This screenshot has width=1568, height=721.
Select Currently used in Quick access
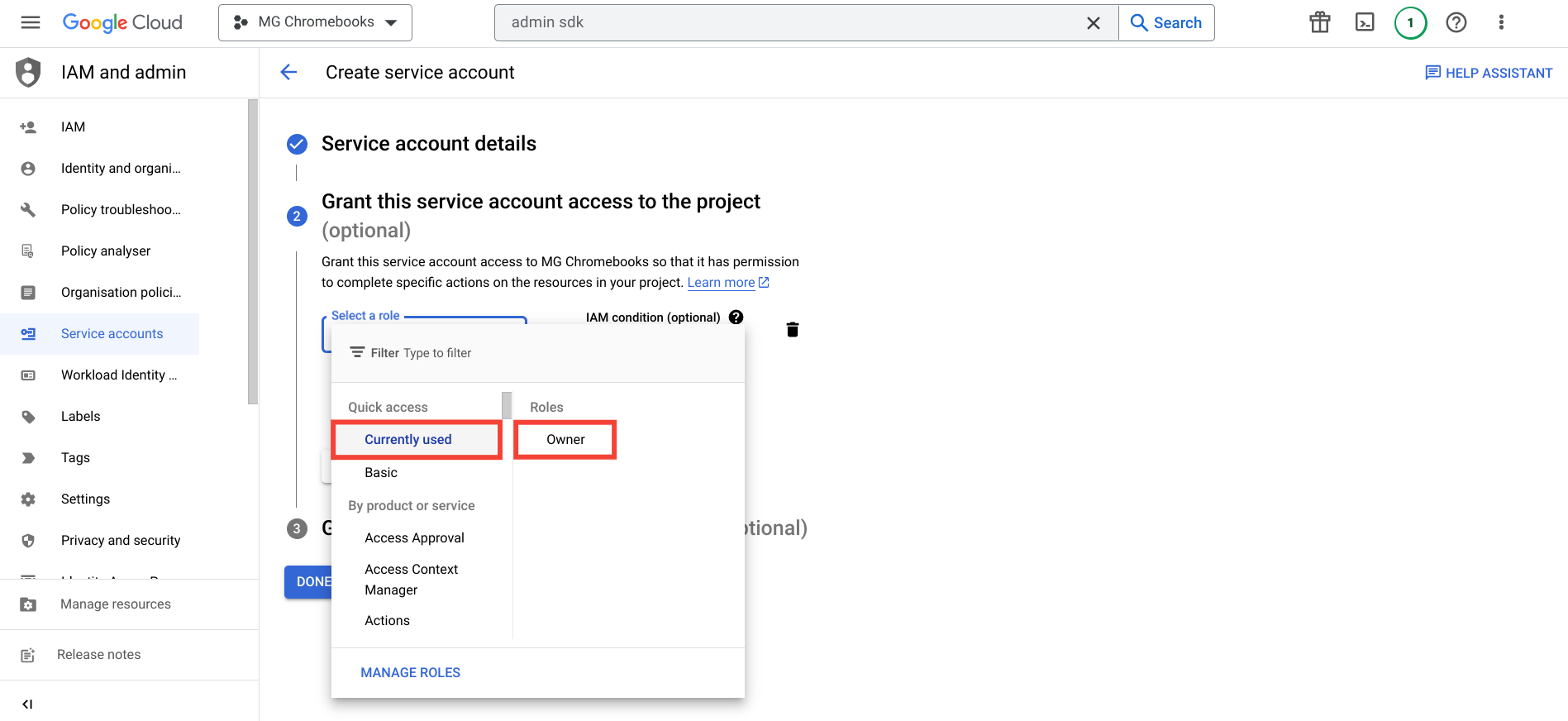click(417, 440)
